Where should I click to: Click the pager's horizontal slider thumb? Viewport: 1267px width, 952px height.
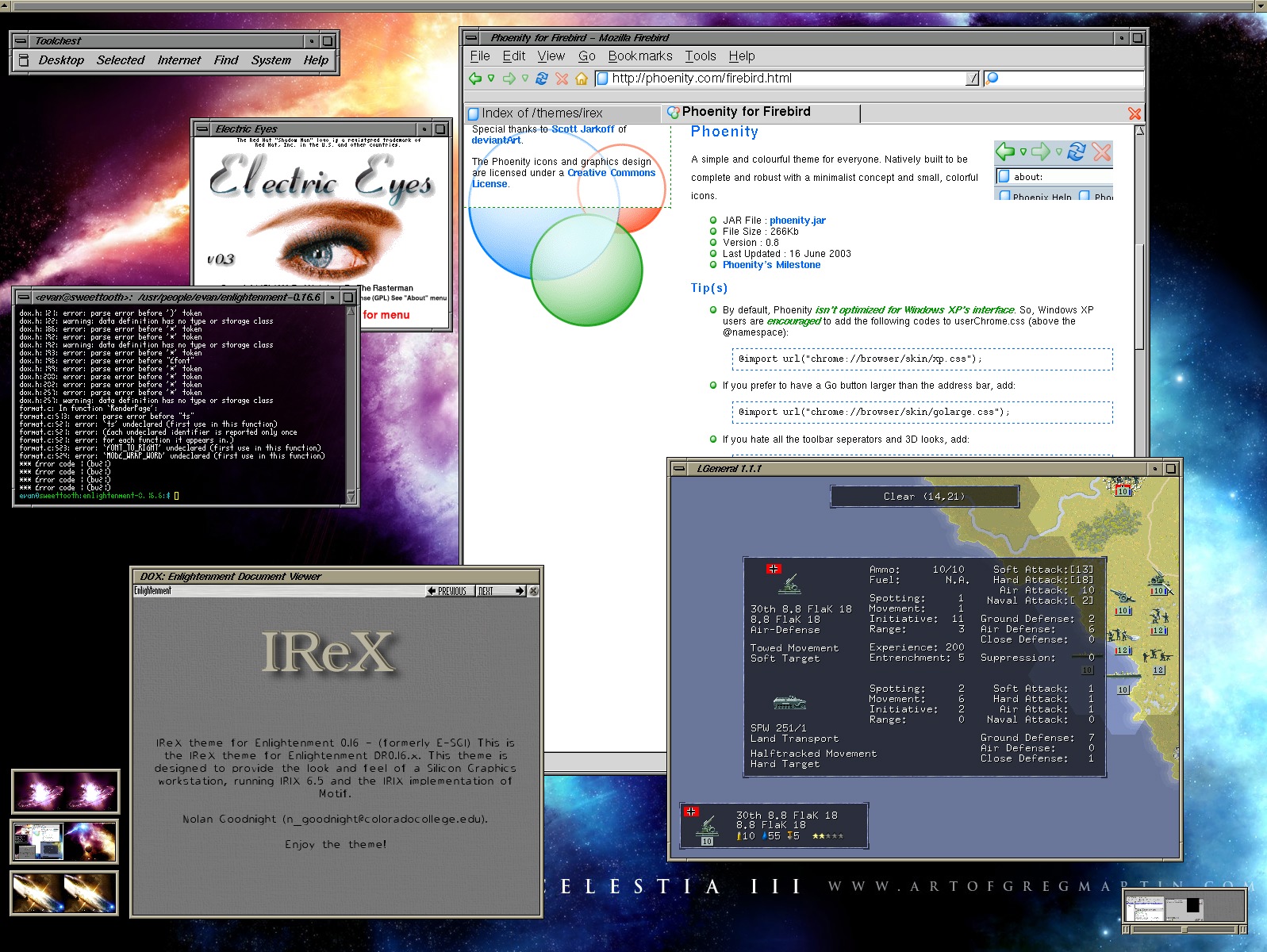tap(1183, 929)
